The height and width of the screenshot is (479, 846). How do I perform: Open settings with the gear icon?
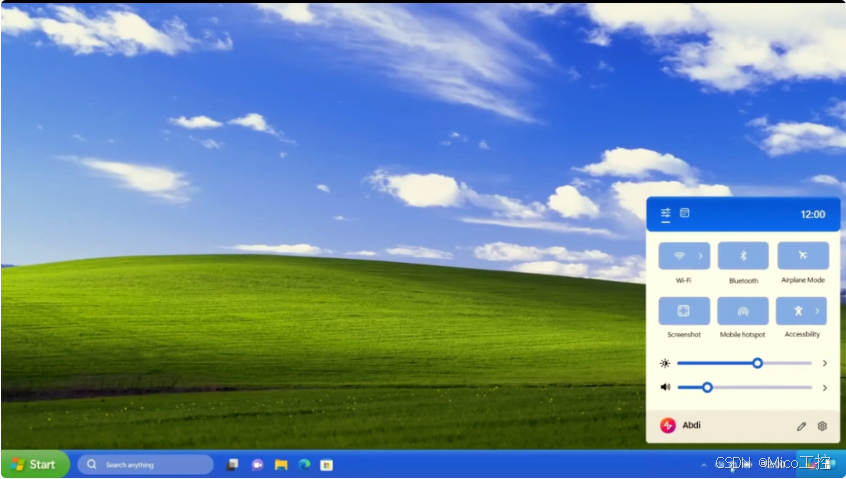pyautogui.click(x=822, y=426)
